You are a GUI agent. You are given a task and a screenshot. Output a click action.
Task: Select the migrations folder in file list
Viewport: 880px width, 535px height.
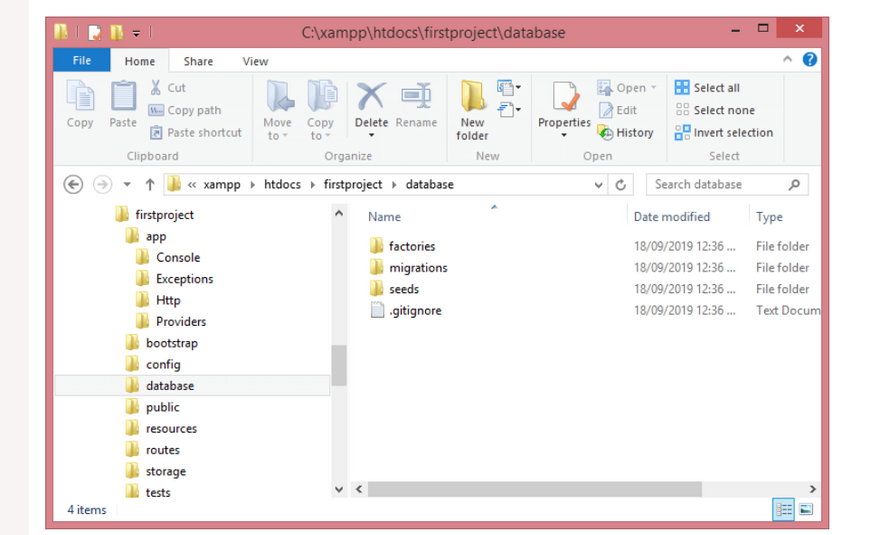[x=418, y=268]
